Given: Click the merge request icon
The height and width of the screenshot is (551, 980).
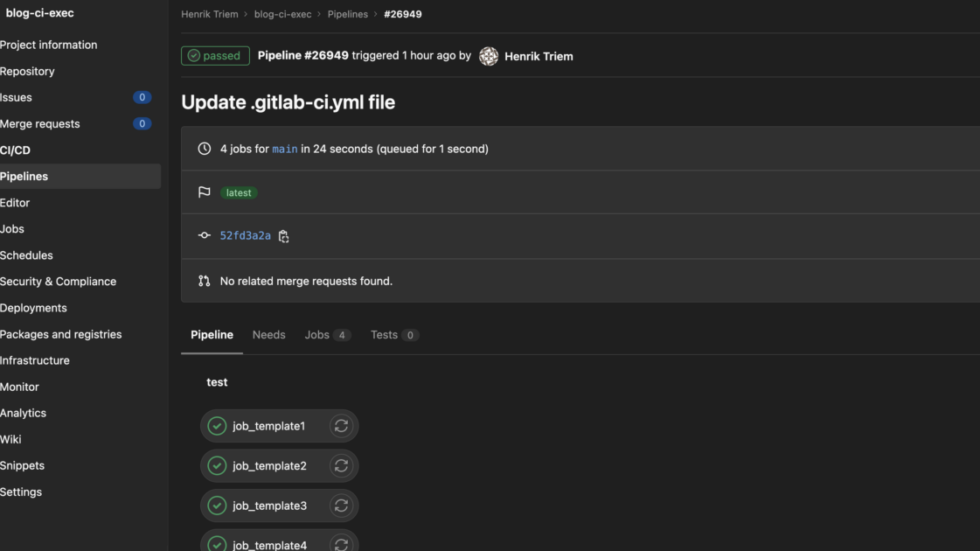Looking at the screenshot, I should point(204,281).
